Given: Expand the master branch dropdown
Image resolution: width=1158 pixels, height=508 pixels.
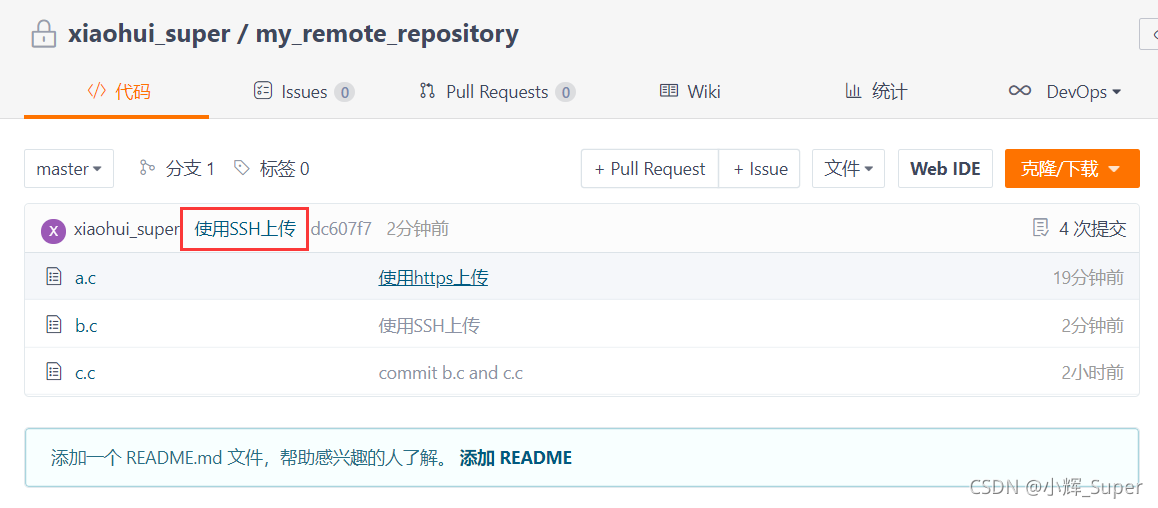Looking at the screenshot, I should click(69, 168).
